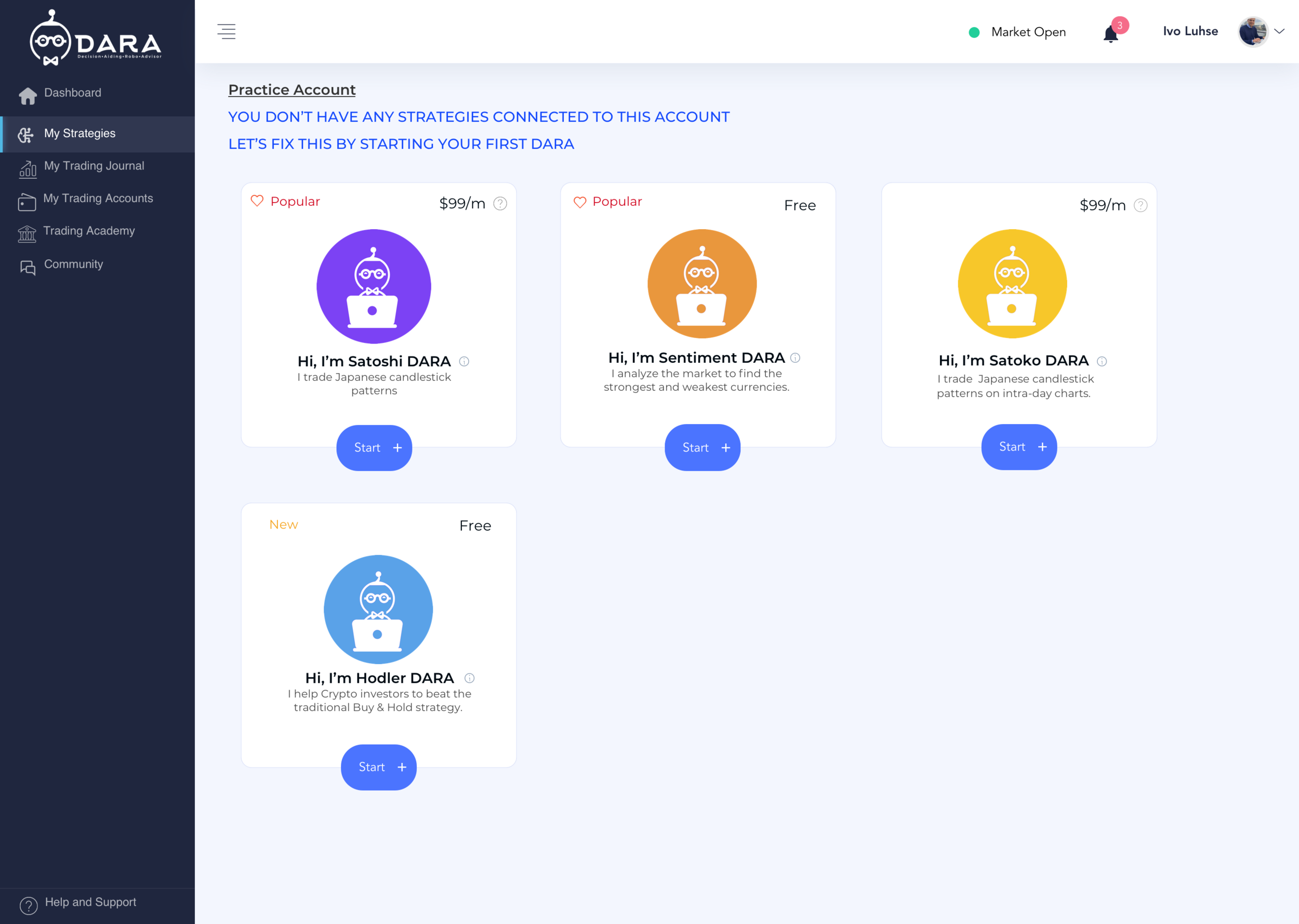Open Help and Support
Screen dimensions: 1299x924
[90, 902]
